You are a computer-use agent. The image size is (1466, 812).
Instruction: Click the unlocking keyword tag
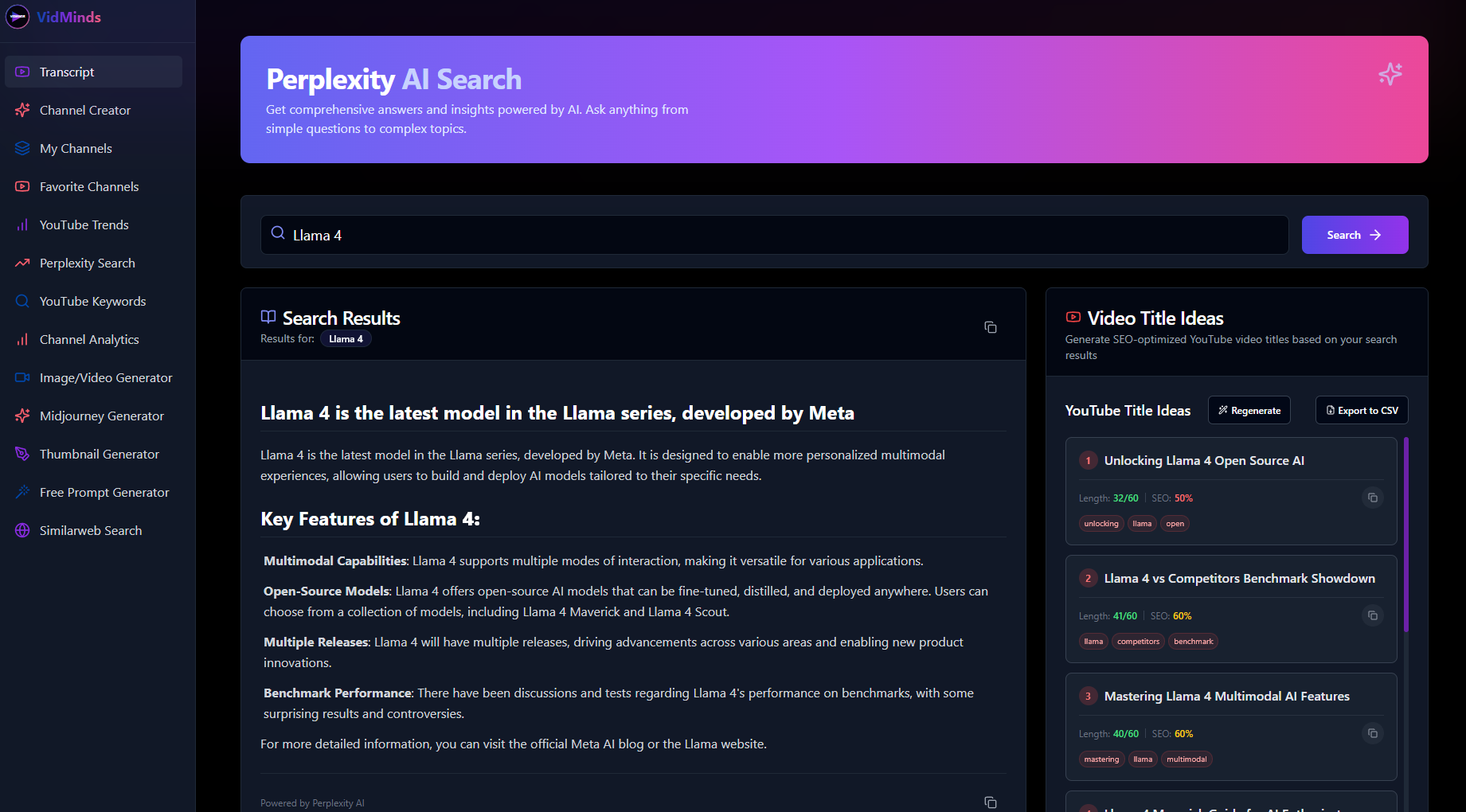tap(1101, 523)
